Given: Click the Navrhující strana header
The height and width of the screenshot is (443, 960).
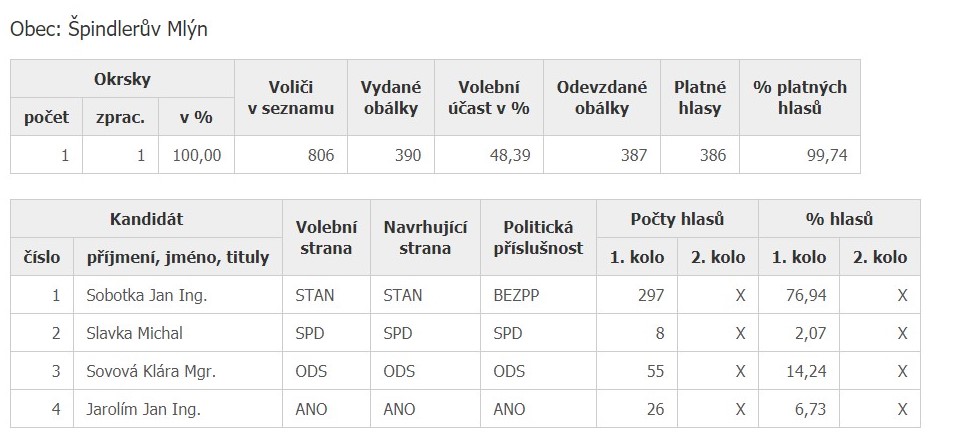Looking at the screenshot, I should pos(426,237).
